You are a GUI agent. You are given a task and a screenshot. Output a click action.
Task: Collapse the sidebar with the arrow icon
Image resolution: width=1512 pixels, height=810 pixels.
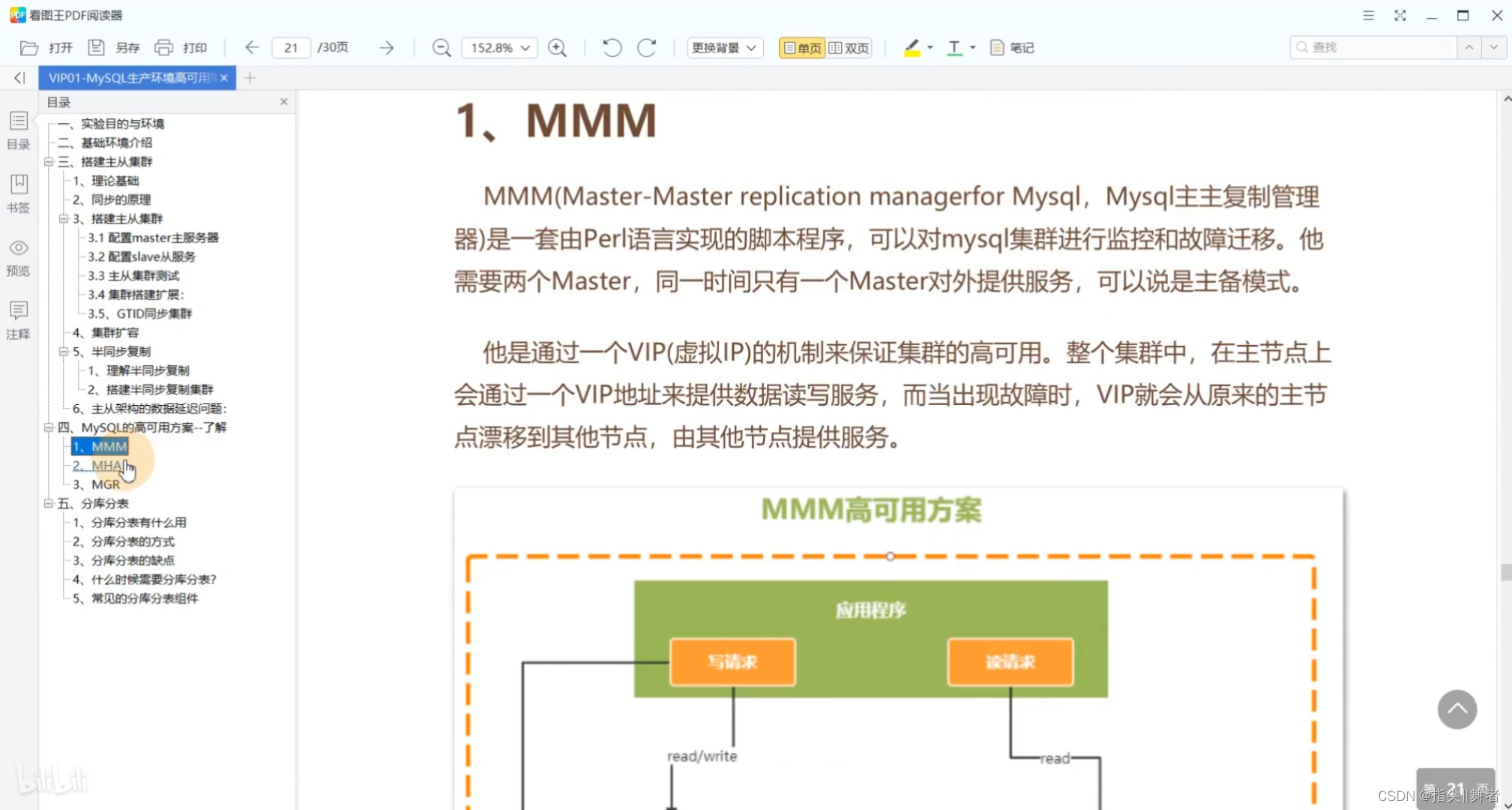pos(19,78)
